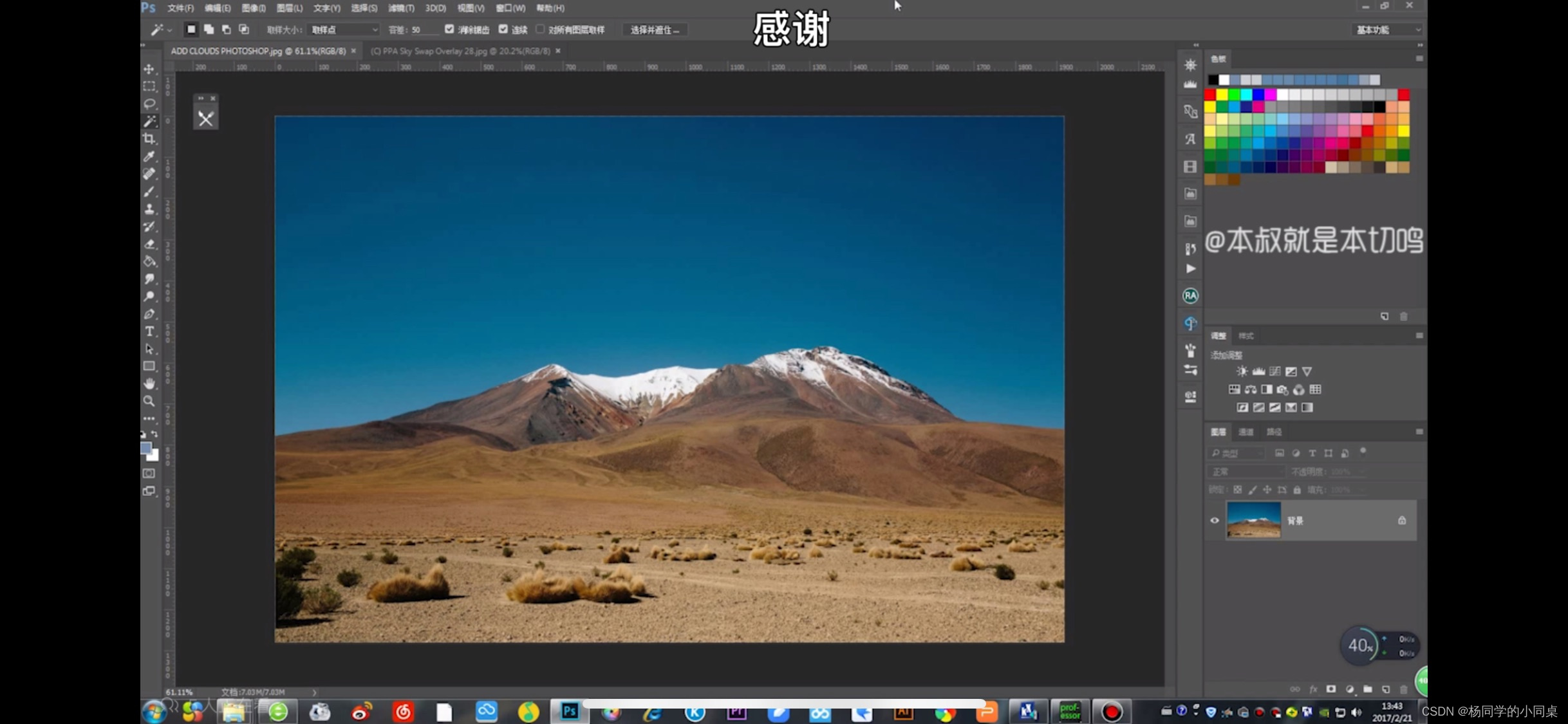Screen dimensions: 1568x724
Task: Create a new group folder in Layers
Action: [x=1368, y=689]
